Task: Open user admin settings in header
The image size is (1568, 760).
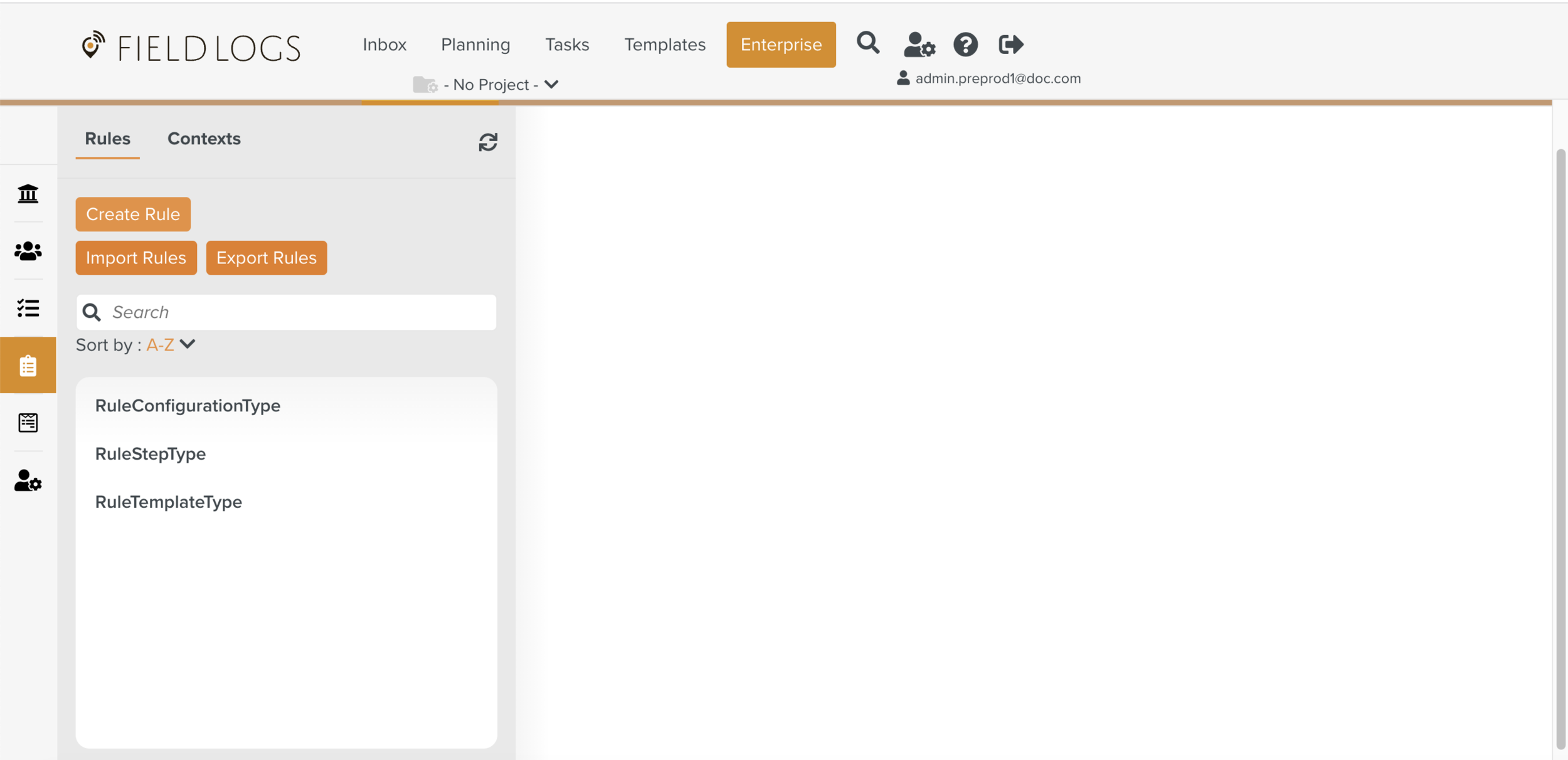Action: 919,45
